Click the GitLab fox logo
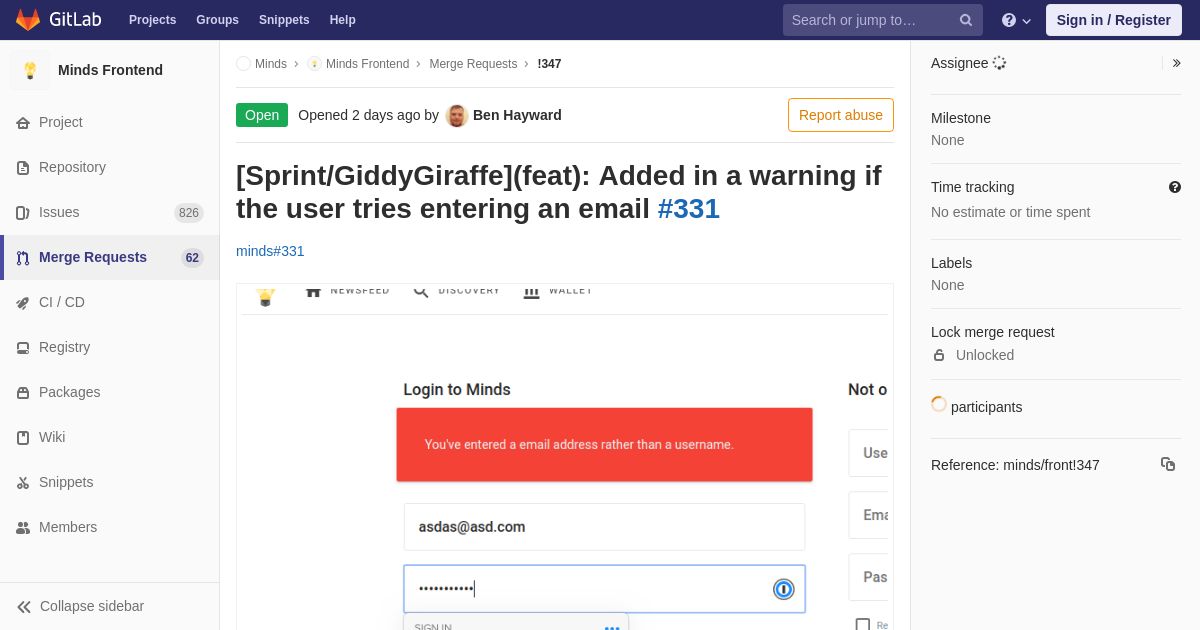Image resolution: width=1200 pixels, height=630 pixels. coord(28,20)
